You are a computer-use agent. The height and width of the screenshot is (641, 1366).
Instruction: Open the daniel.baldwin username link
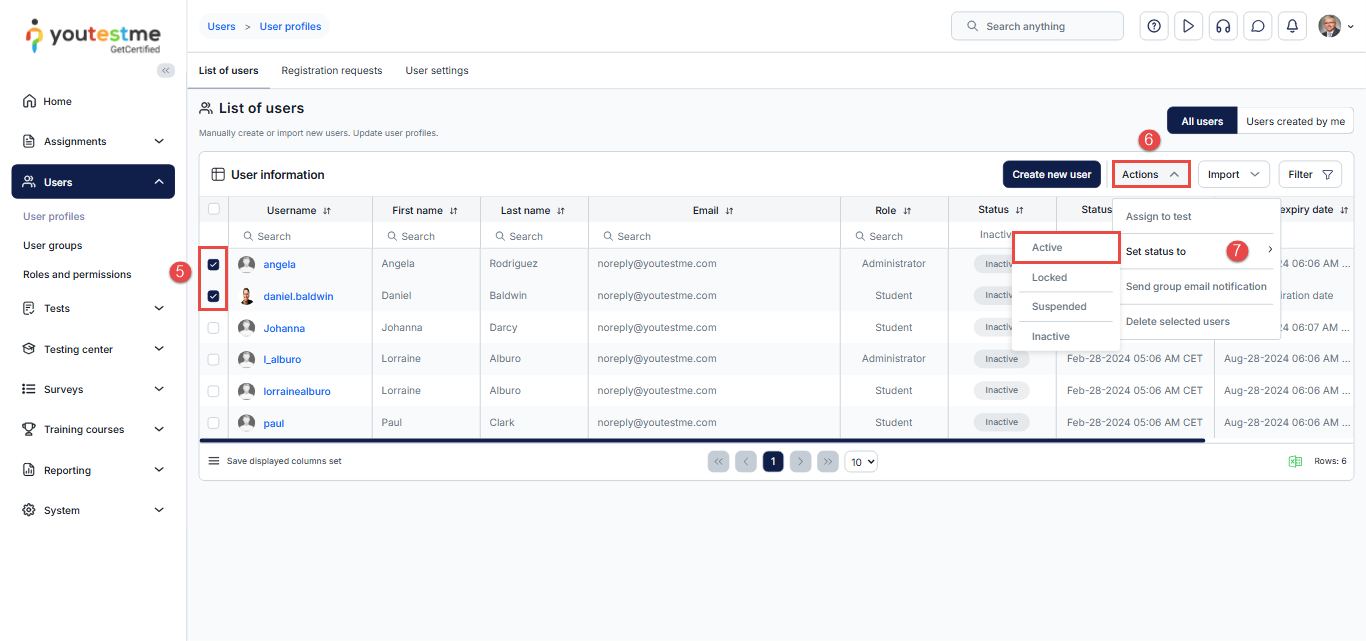click(x=298, y=296)
